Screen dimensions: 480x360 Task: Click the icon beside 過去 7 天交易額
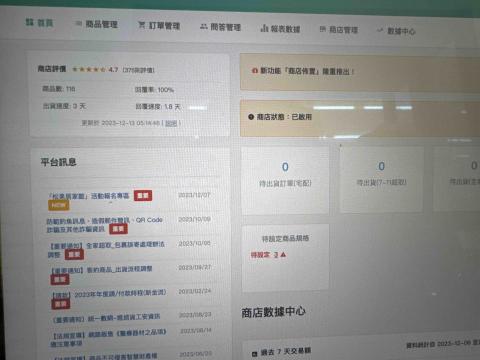[255, 353]
